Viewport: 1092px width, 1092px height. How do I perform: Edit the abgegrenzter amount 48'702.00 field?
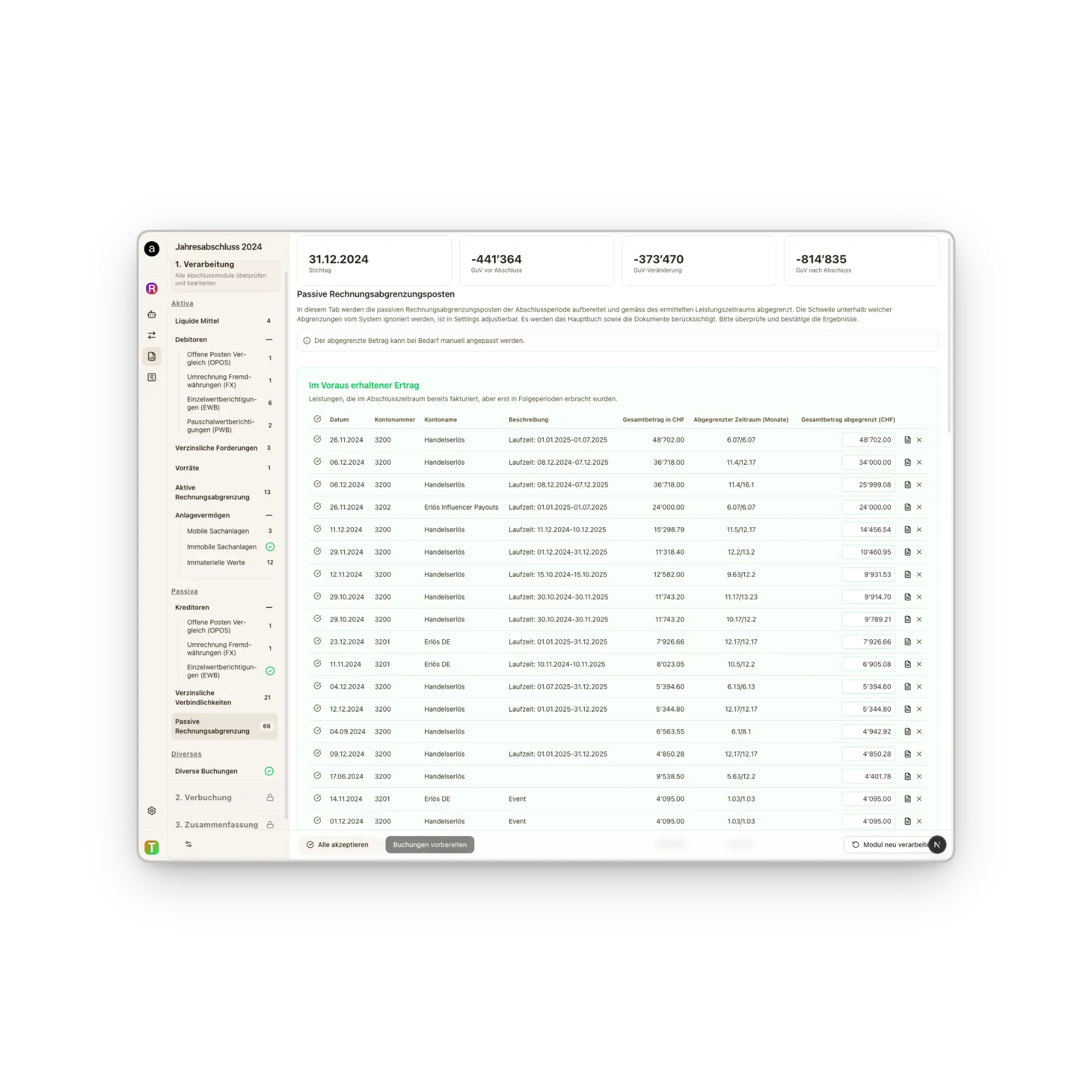pyautogui.click(x=869, y=440)
